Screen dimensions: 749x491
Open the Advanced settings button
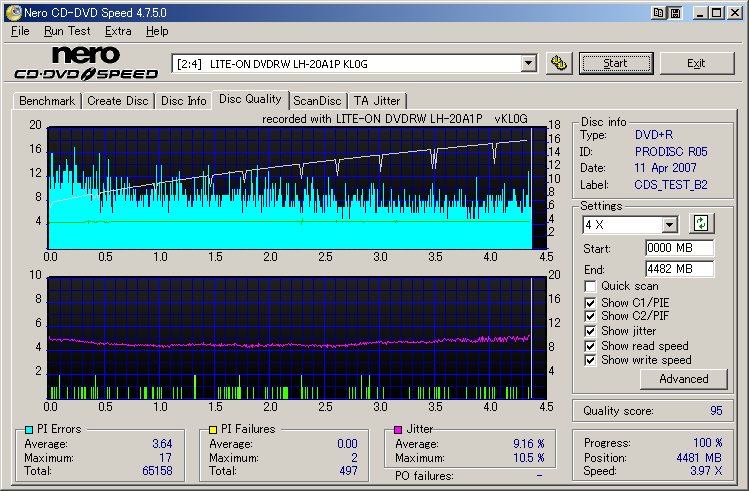683,379
